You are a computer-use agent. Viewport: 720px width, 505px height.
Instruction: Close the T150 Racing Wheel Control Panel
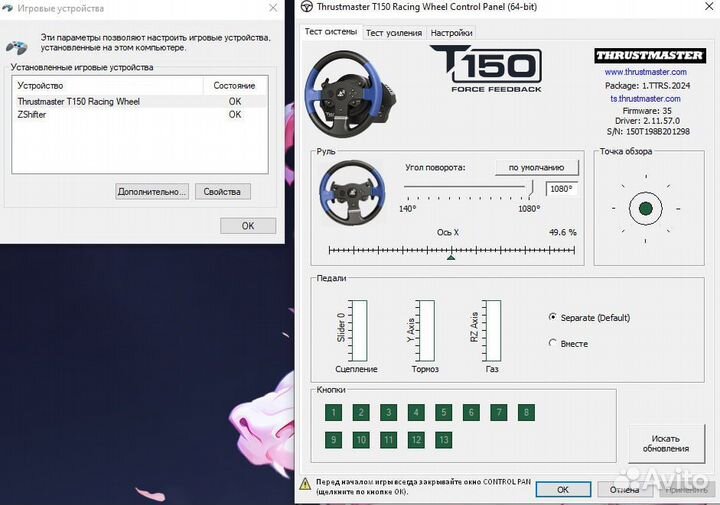coord(709,6)
